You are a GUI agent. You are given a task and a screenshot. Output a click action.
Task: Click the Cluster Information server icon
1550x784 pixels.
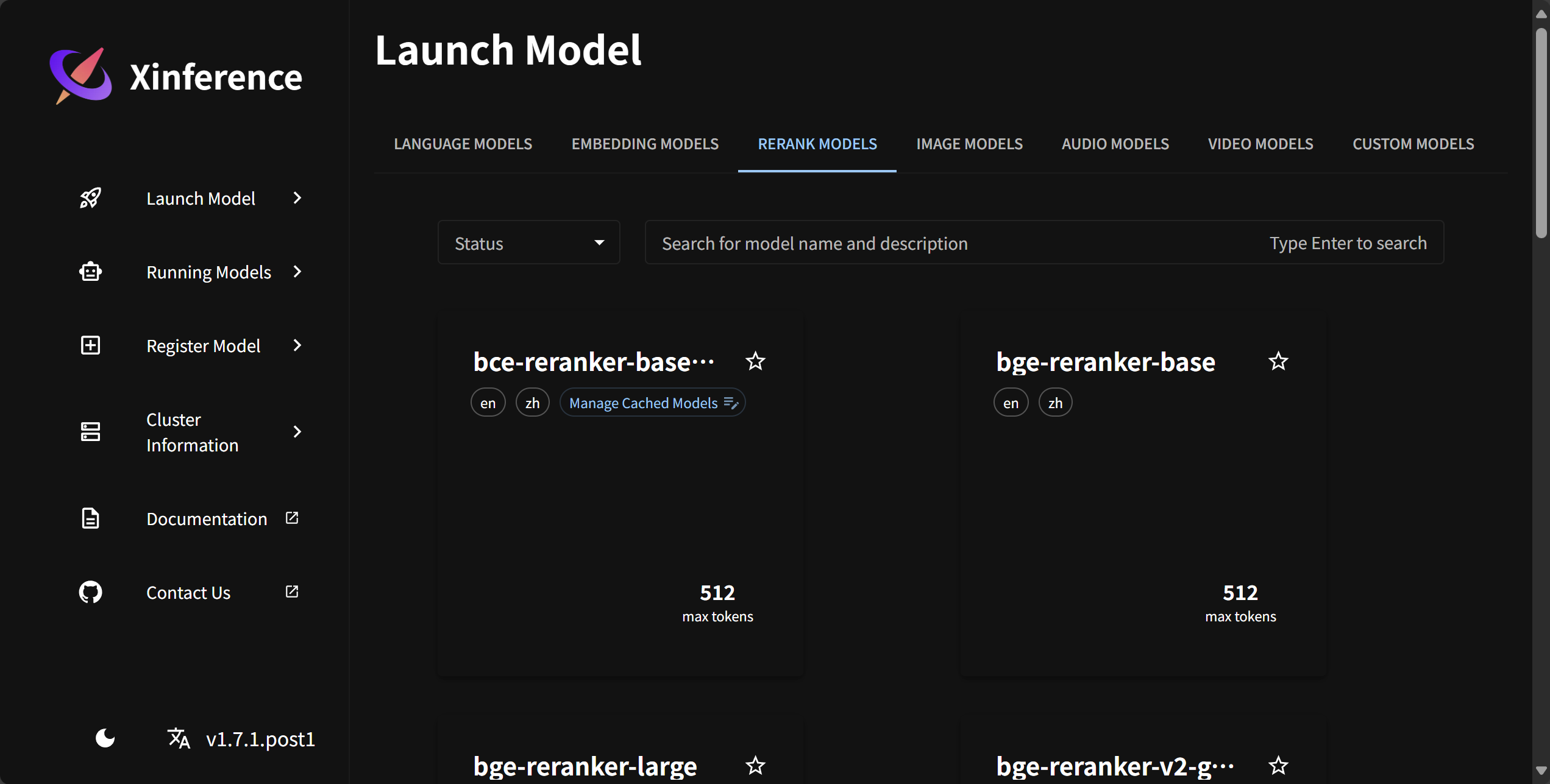pyautogui.click(x=90, y=432)
